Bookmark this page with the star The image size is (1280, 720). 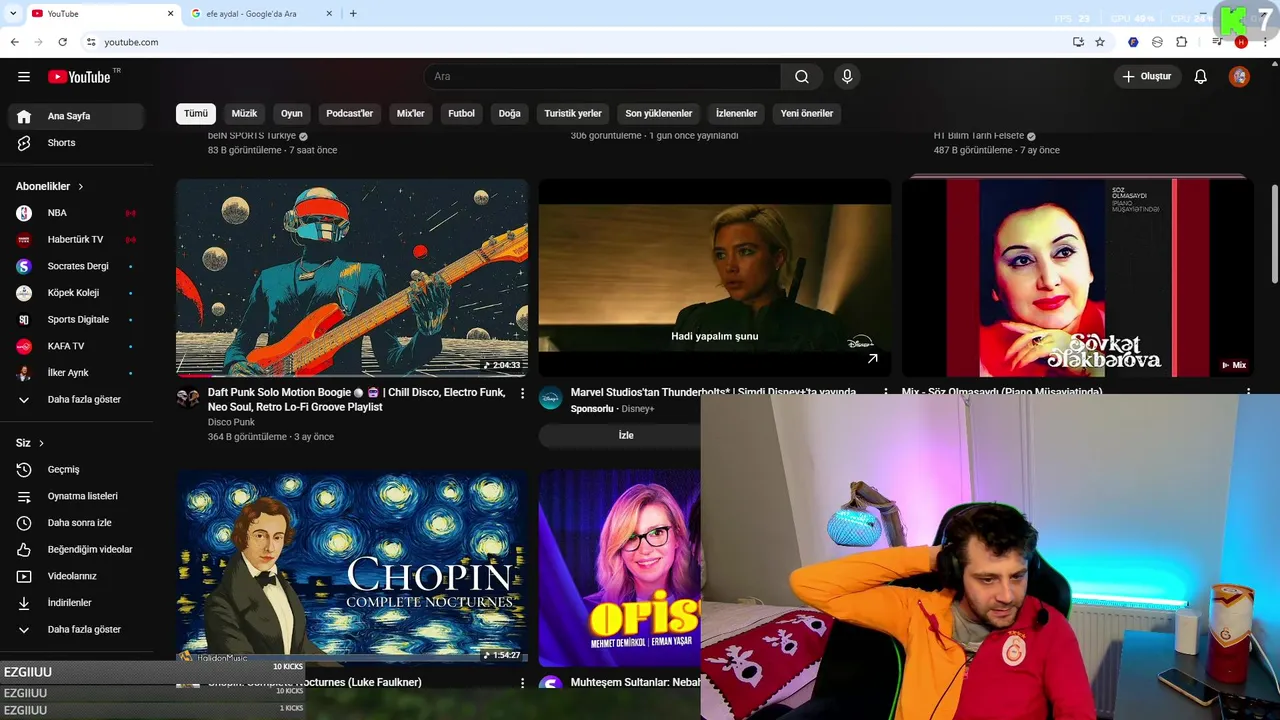click(1100, 42)
